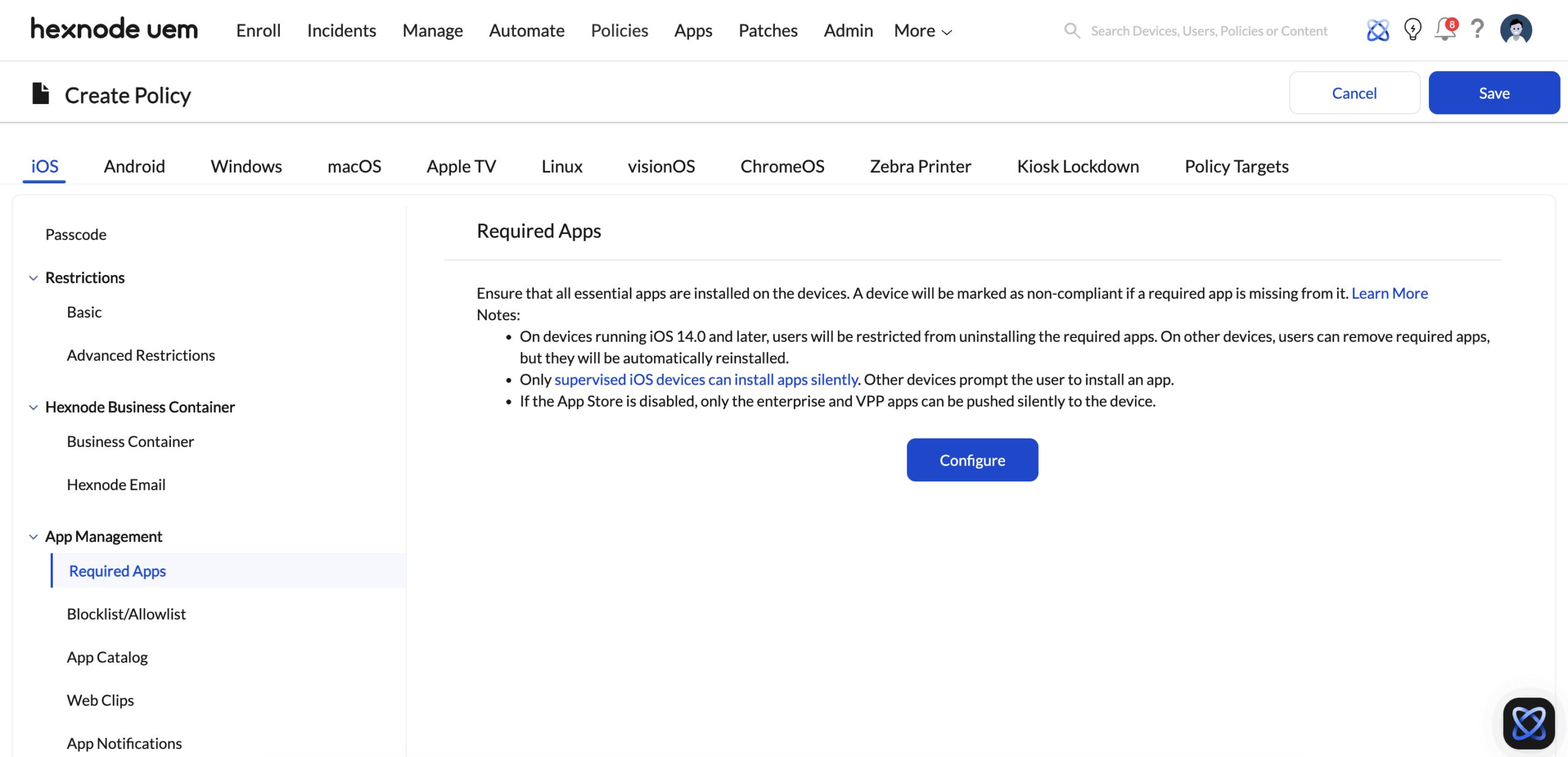1568x757 pixels.
Task: Open the Automate menu
Action: (527, 31)
